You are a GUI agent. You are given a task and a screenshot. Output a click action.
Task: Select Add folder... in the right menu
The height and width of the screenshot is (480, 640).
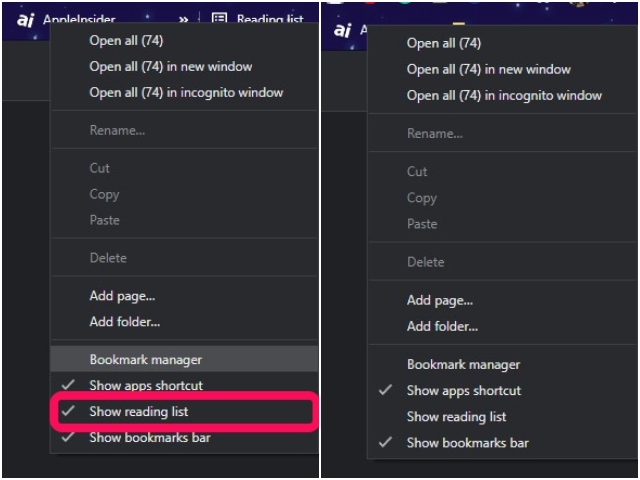point(442,326)
